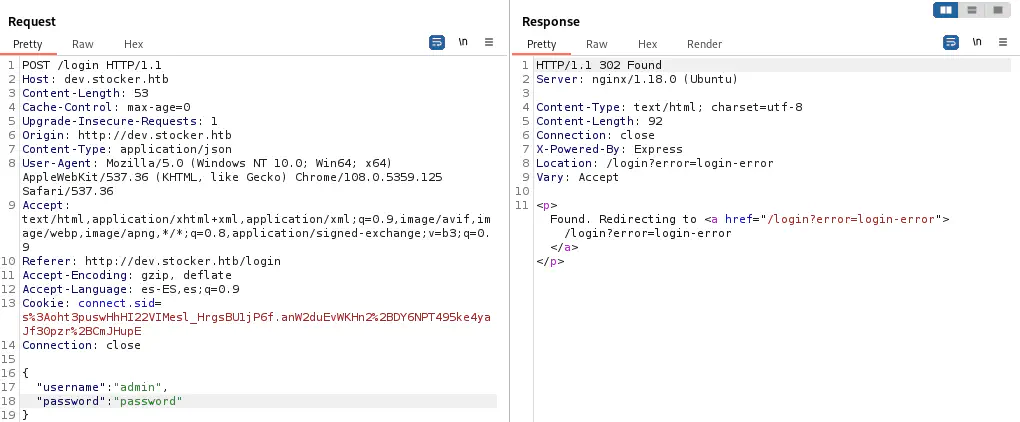Screen dimensions: 1020x422
Task: Click the "password" value in JSON body
Action: [x=149, y=401]
